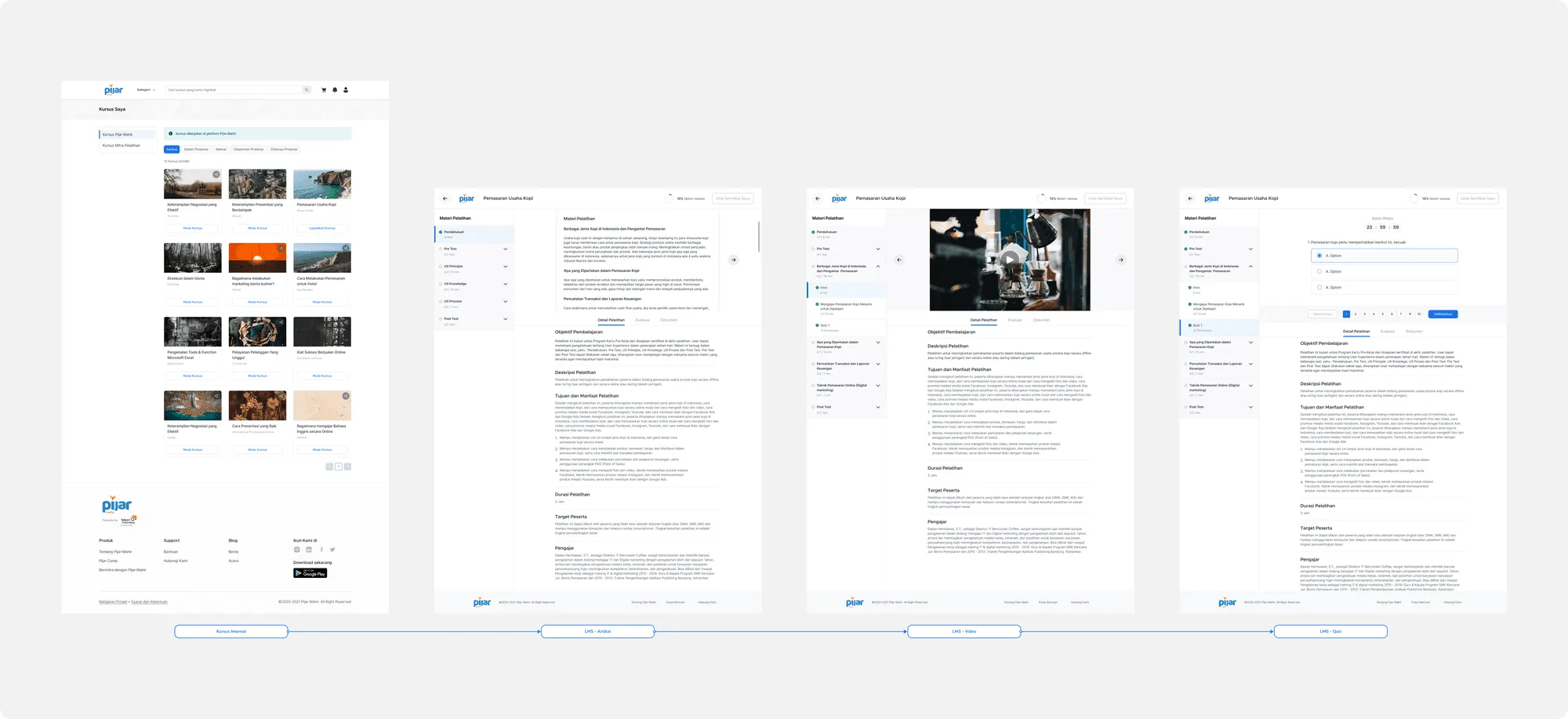
Task: Expand Post Test section in LMS Quiz sidebar
Action: click(1250, 407)
